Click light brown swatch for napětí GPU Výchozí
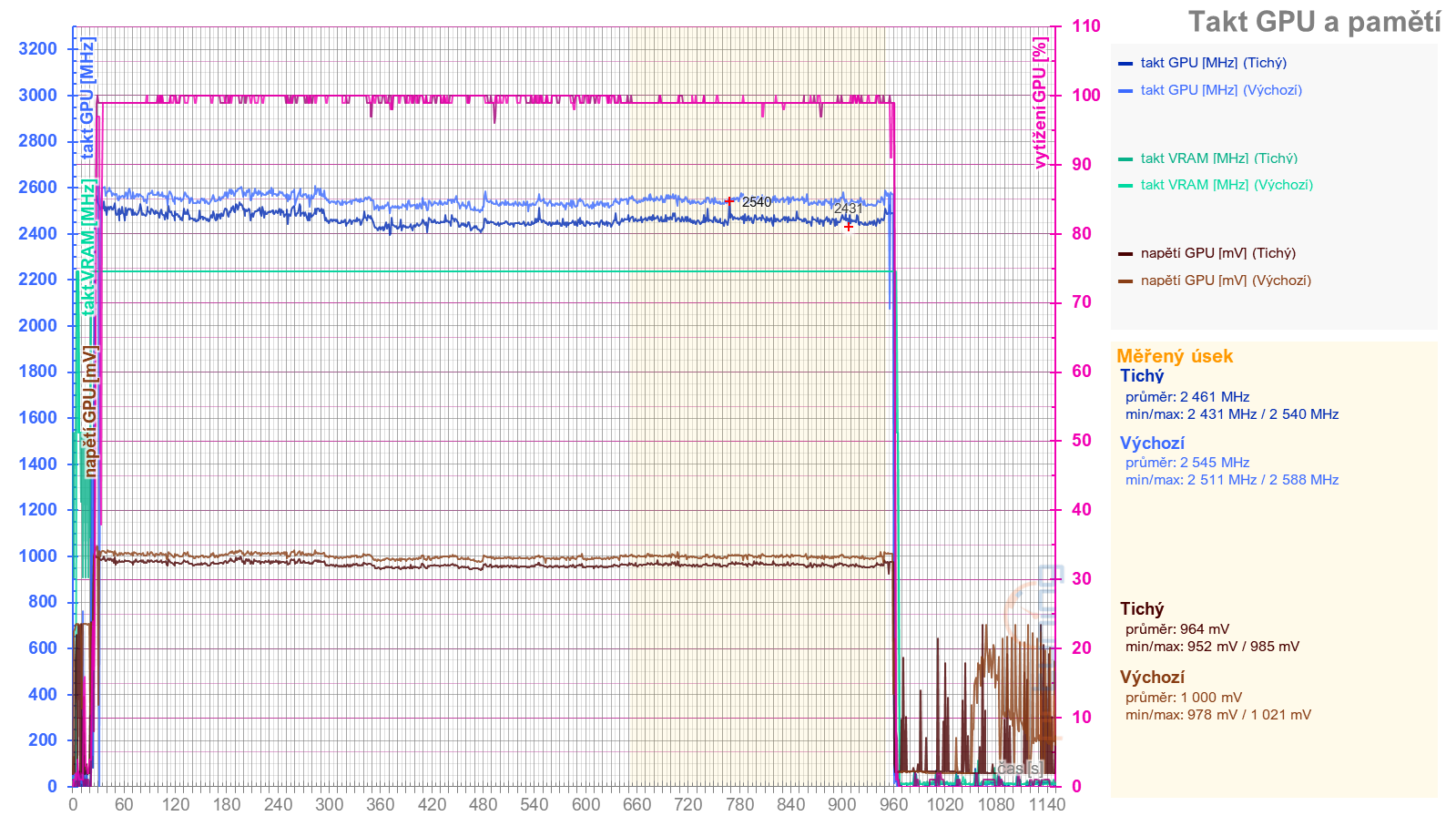The width and height of the screenshot is (1456, 816). point(1125,281)
